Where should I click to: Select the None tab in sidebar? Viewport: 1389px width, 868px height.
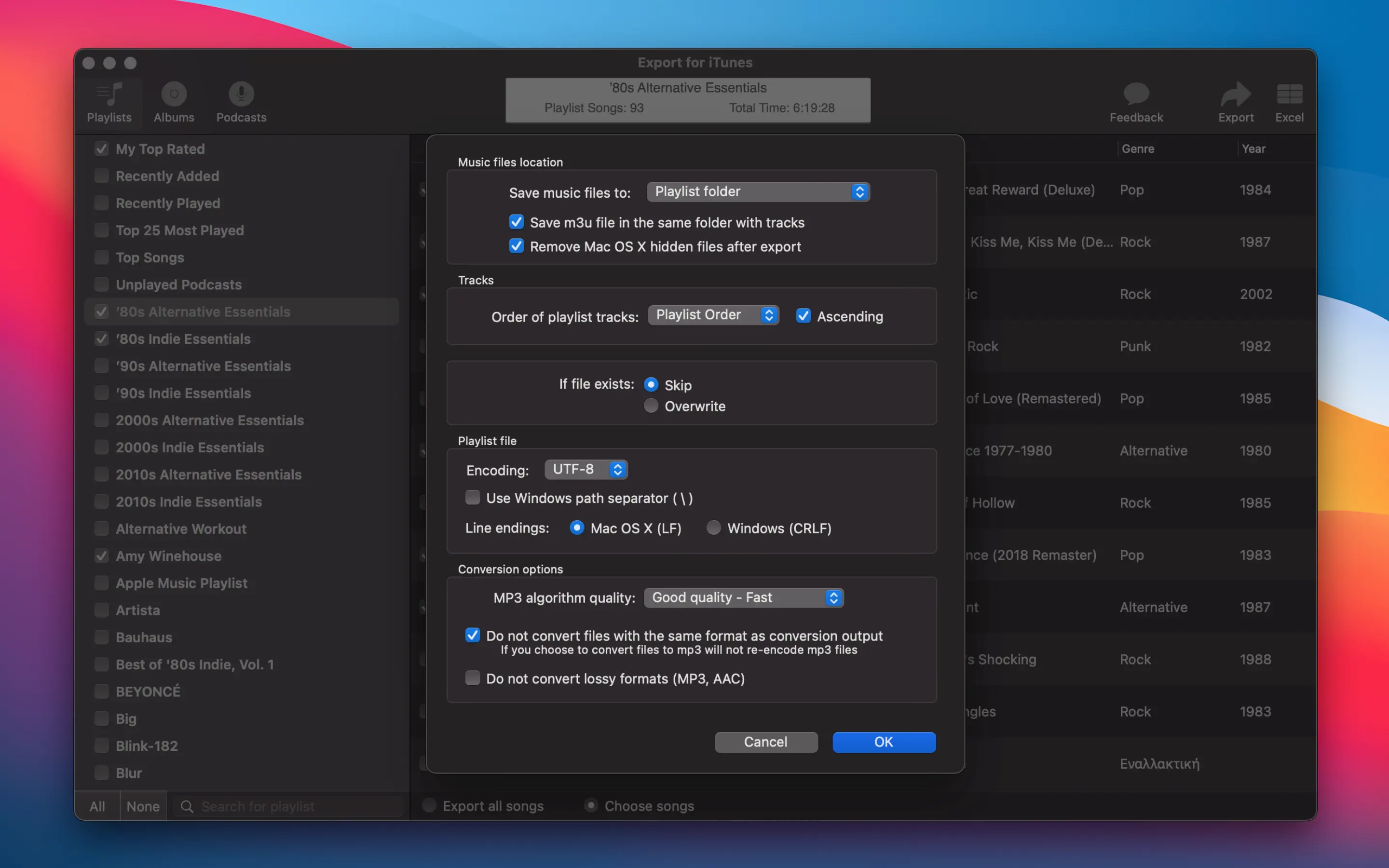pyautogui.click(x=143, y=806)
